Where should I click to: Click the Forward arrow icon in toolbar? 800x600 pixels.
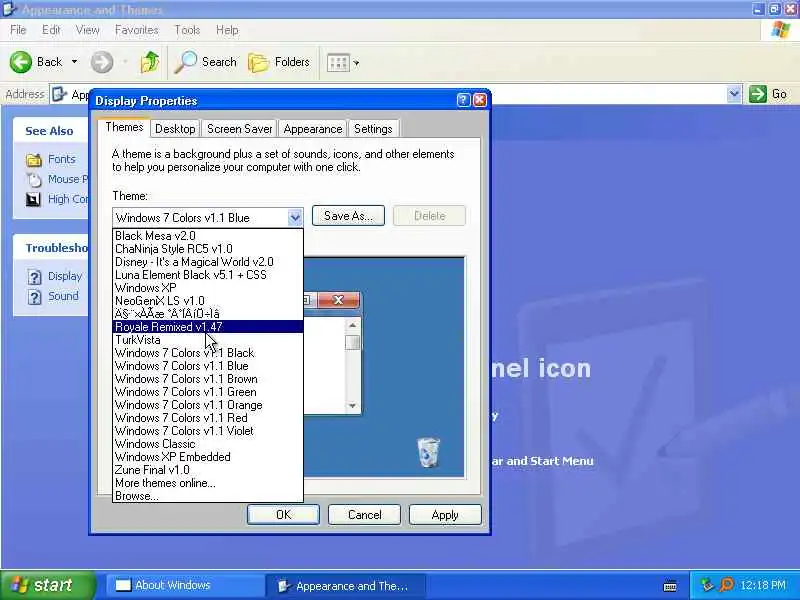(x=102, y=62)
